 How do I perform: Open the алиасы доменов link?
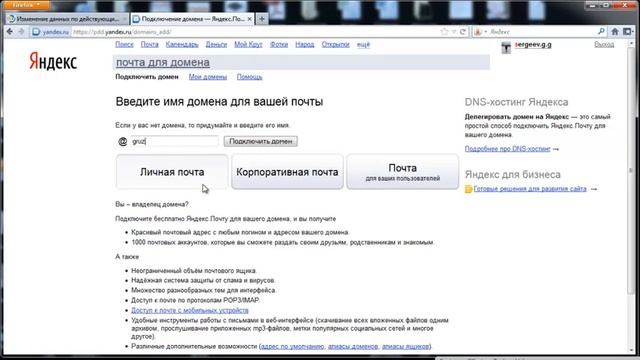coord(353,346)
